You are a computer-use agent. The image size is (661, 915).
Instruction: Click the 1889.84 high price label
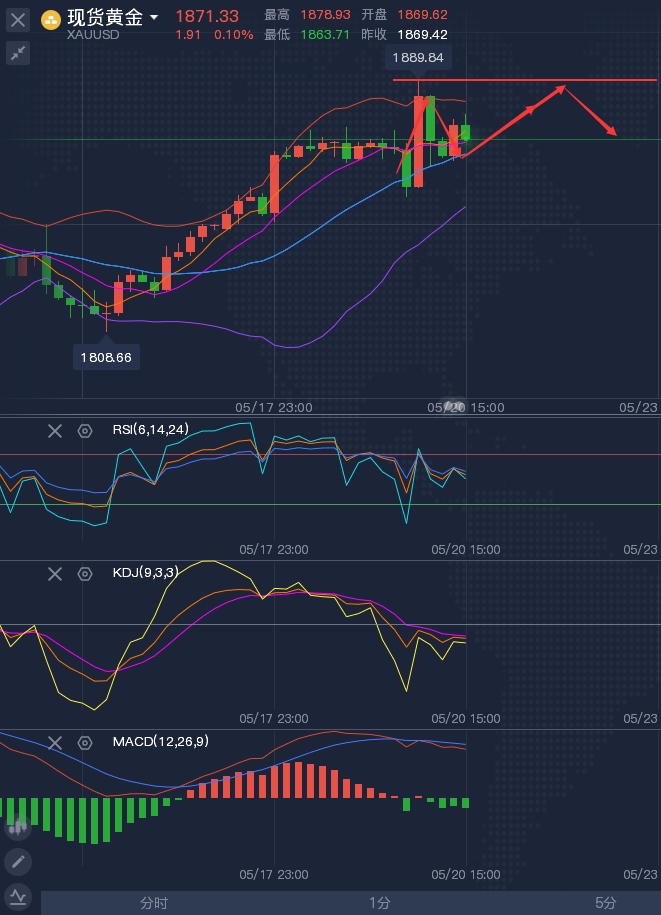[418, 58]
